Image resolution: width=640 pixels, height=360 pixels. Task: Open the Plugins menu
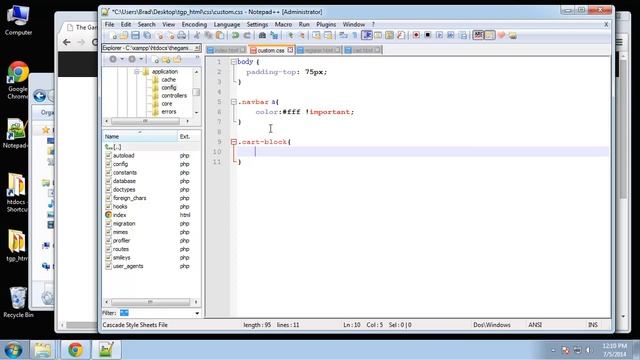326,24
